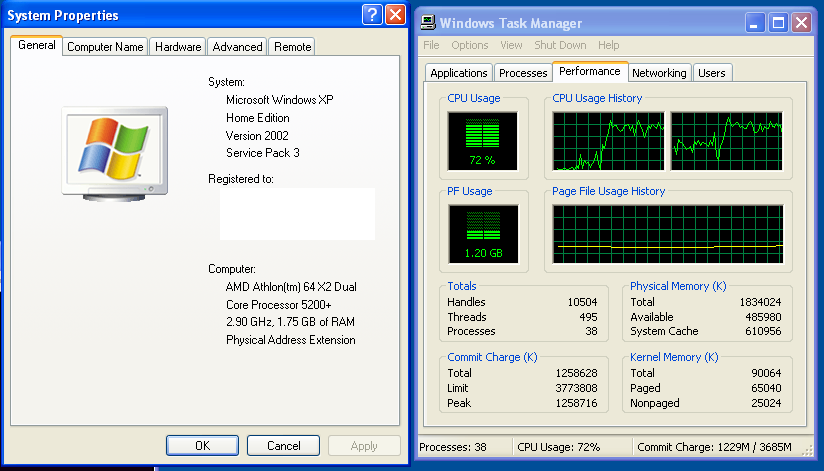This screenshot has width=824, height=471.
Task: Switch to the Processes tab
Action: tap(523, 73)
